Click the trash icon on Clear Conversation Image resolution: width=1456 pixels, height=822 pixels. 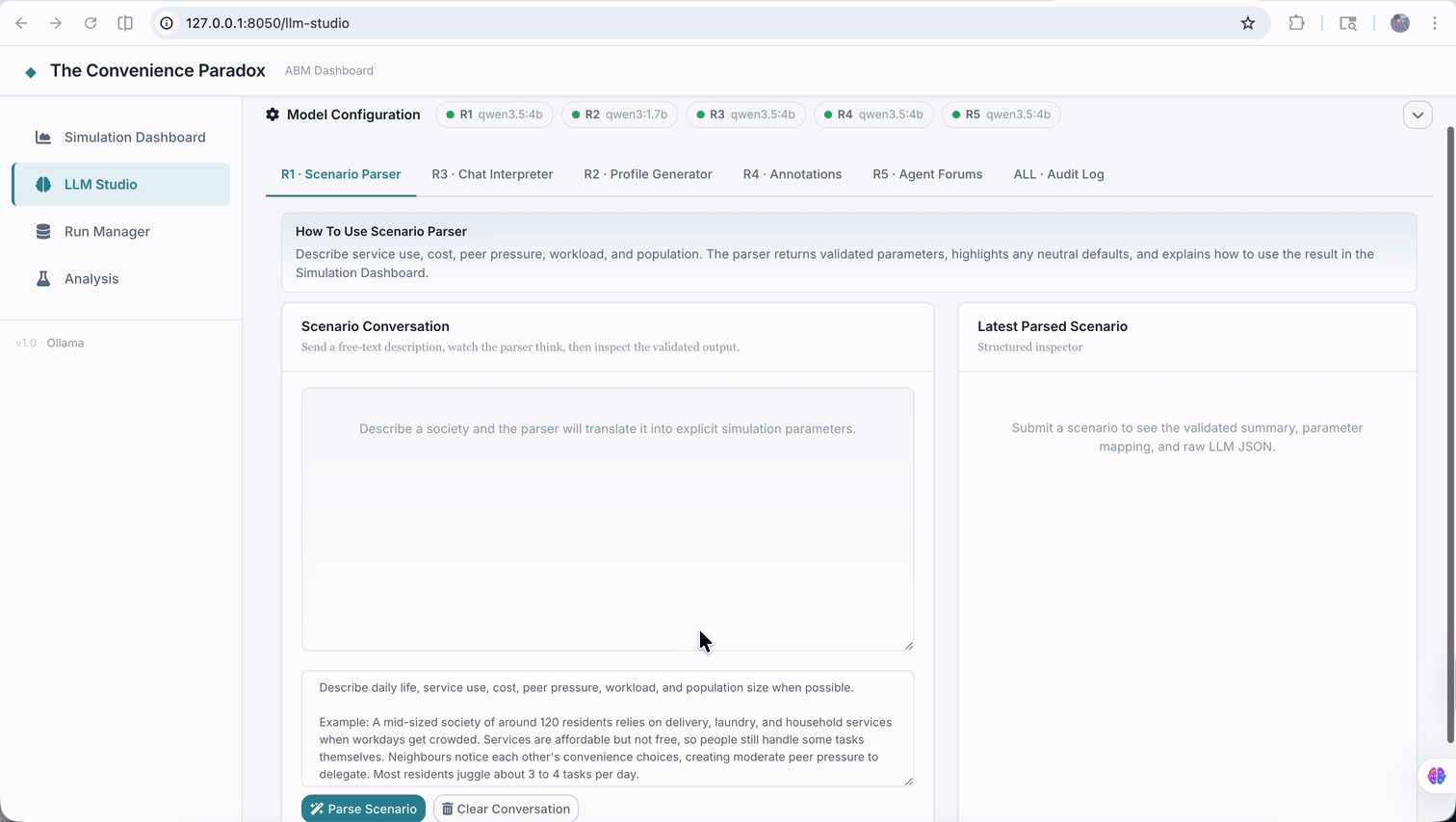(x=447, y=809)
